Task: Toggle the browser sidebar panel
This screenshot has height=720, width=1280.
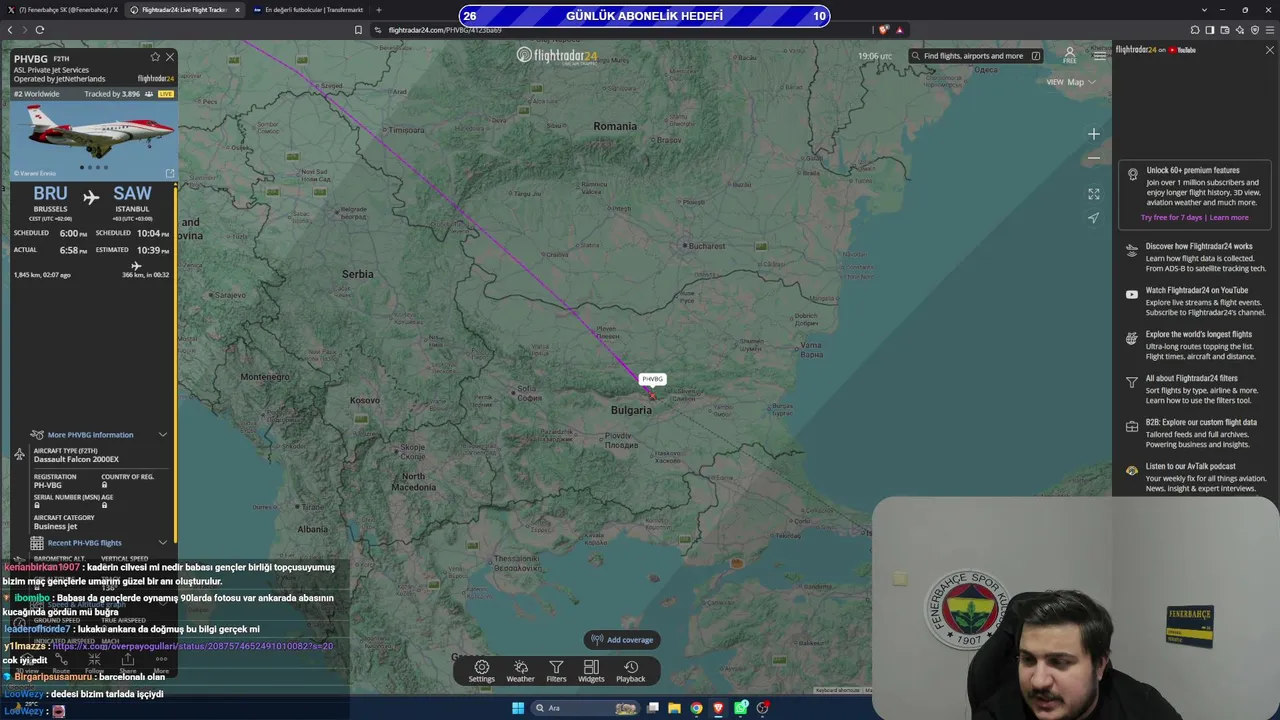Action: 1210,30
